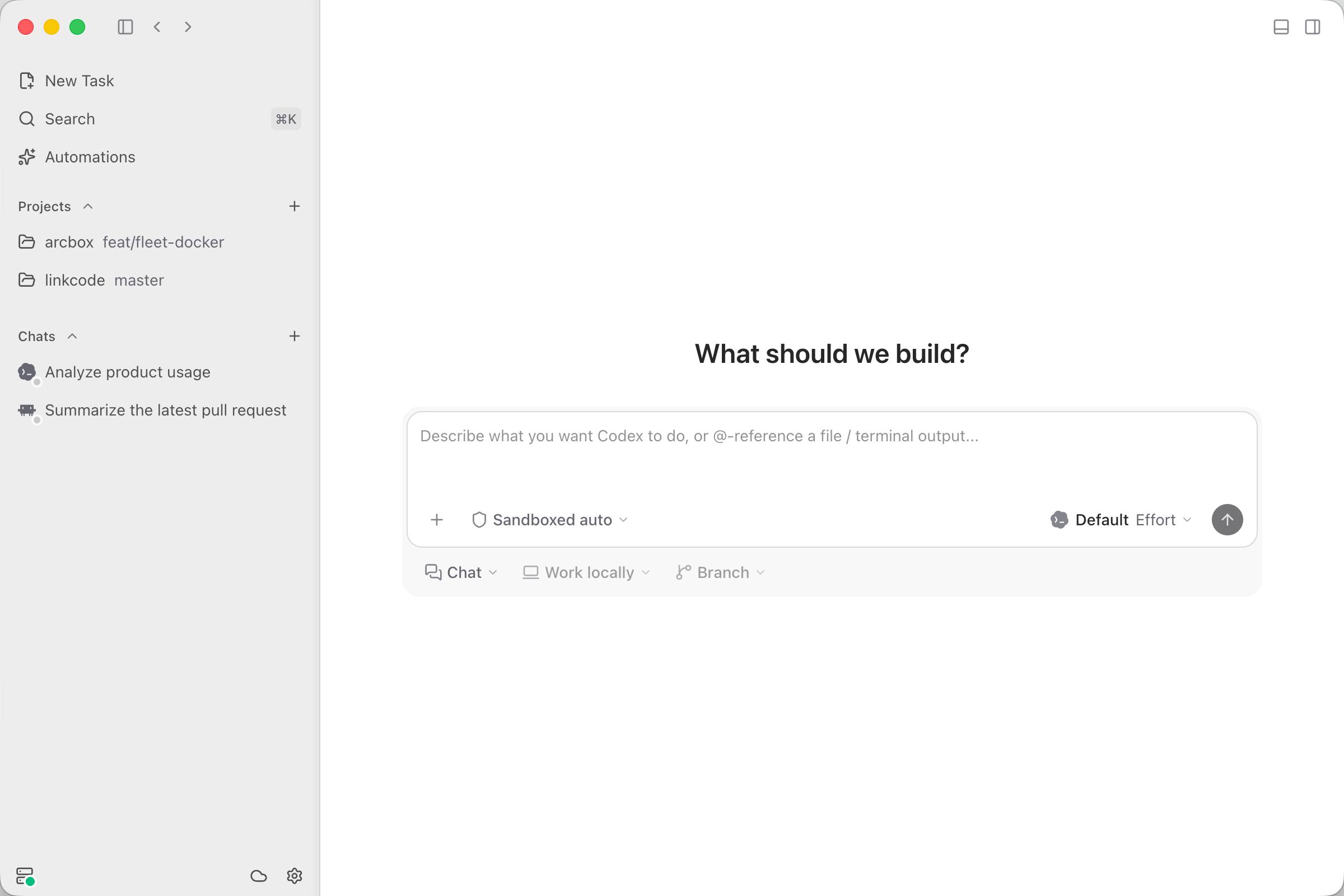
Task: Click Analyze product usage chat avatar icon
Action: click(27, 372)
